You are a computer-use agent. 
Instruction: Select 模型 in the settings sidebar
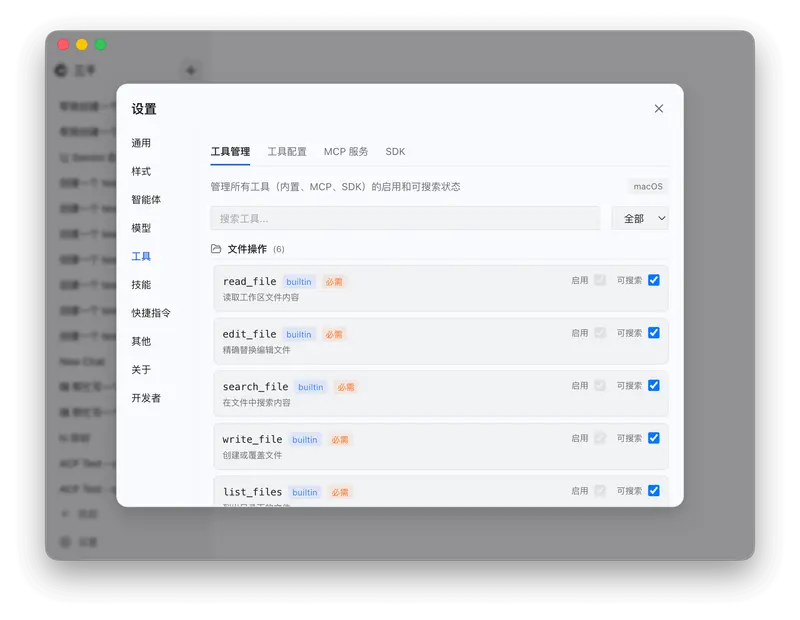(x=140, y=227)
